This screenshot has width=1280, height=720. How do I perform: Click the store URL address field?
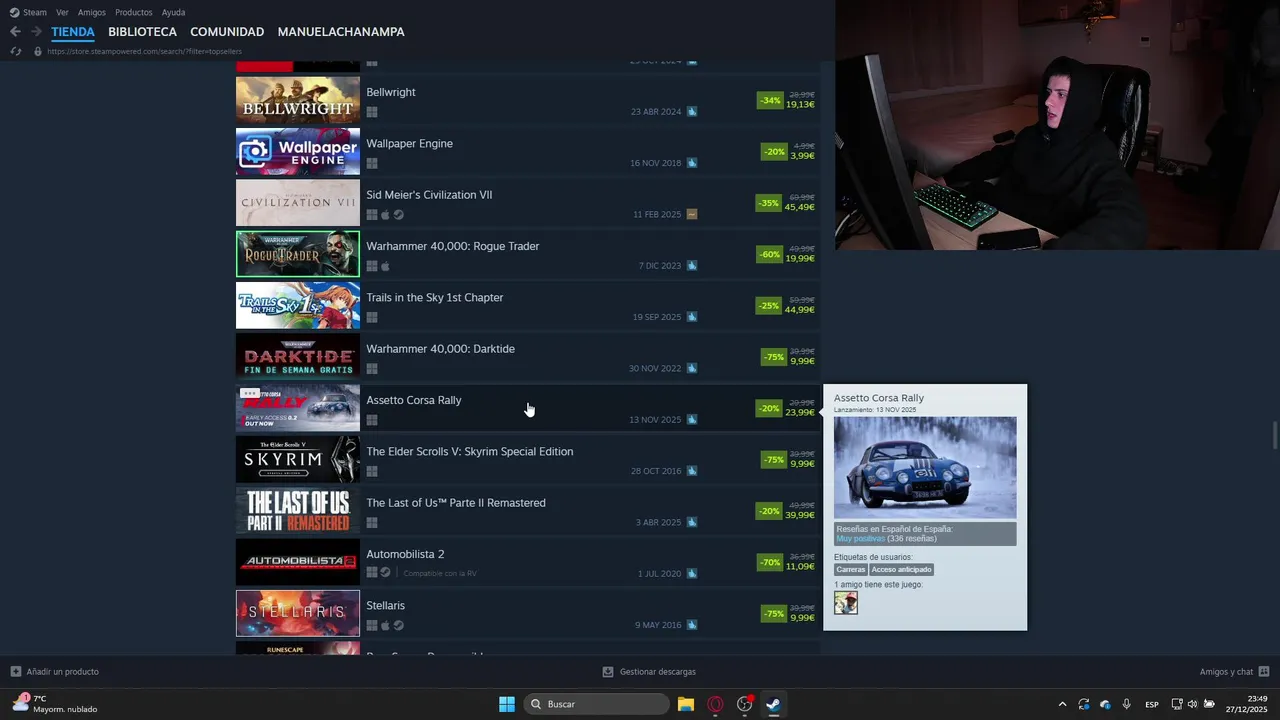[144, 51]
